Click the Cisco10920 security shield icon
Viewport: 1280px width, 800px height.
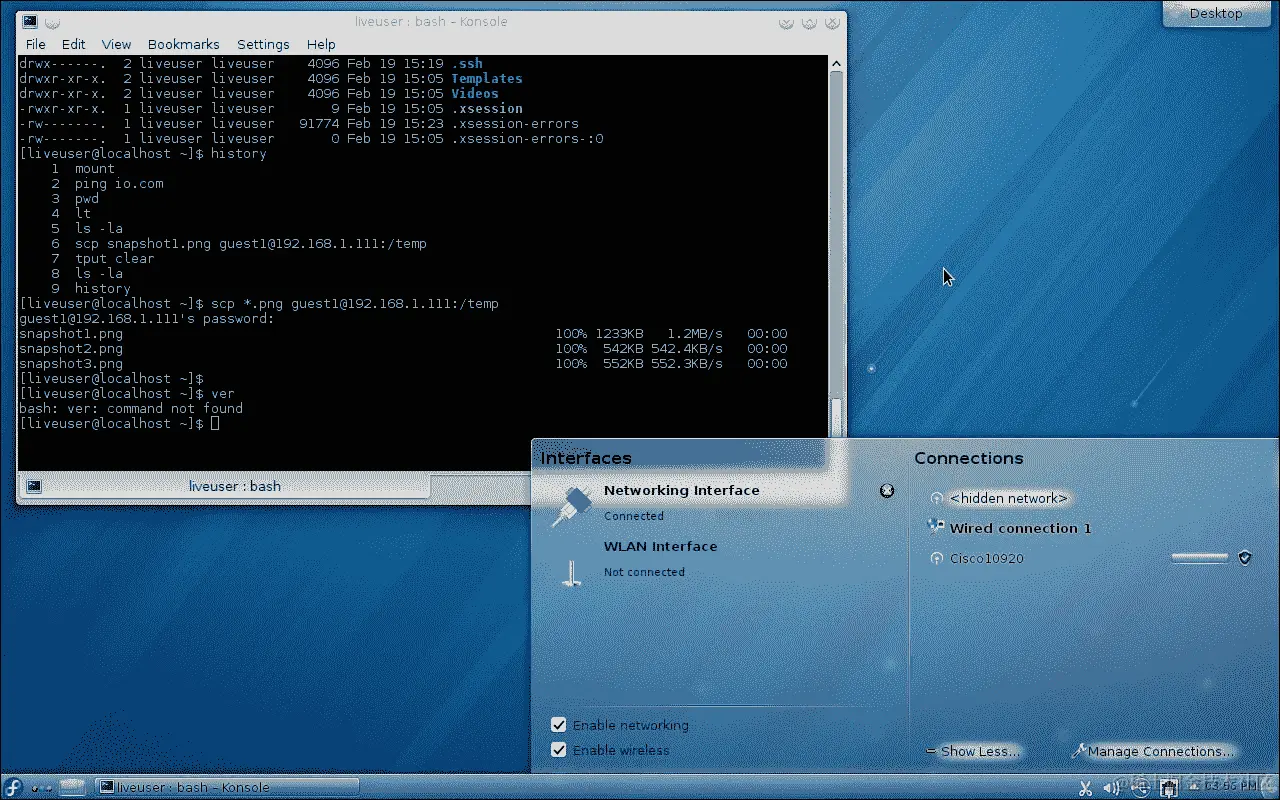(1245, 558)
